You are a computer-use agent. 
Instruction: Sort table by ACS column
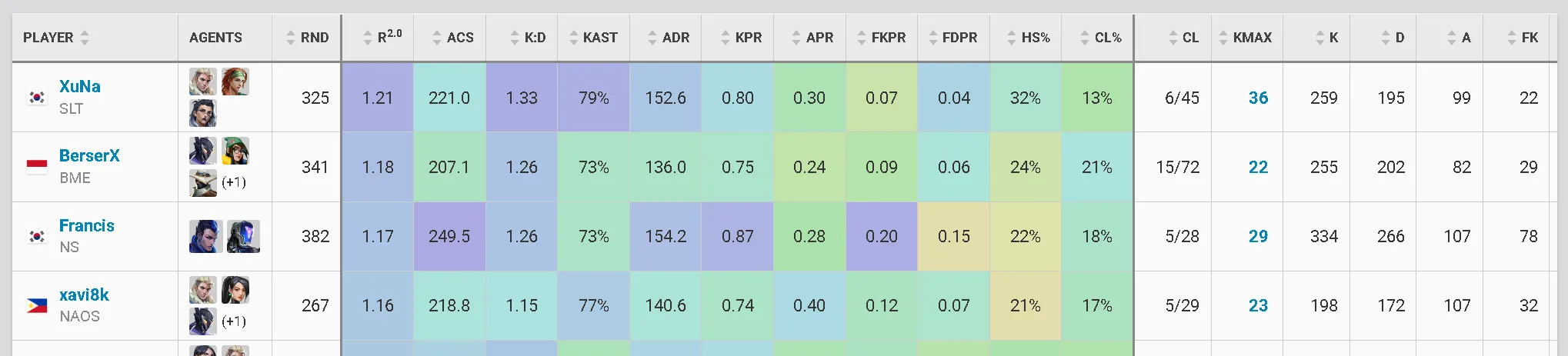click(452, 38)
